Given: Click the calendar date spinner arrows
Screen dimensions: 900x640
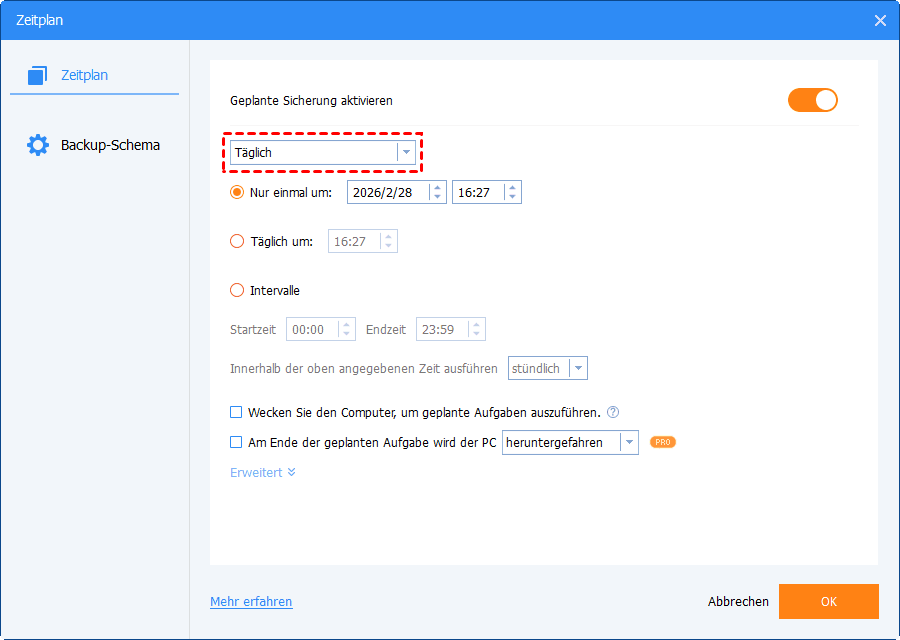Looking at the screenshot, I should click(x=437, y=192).
